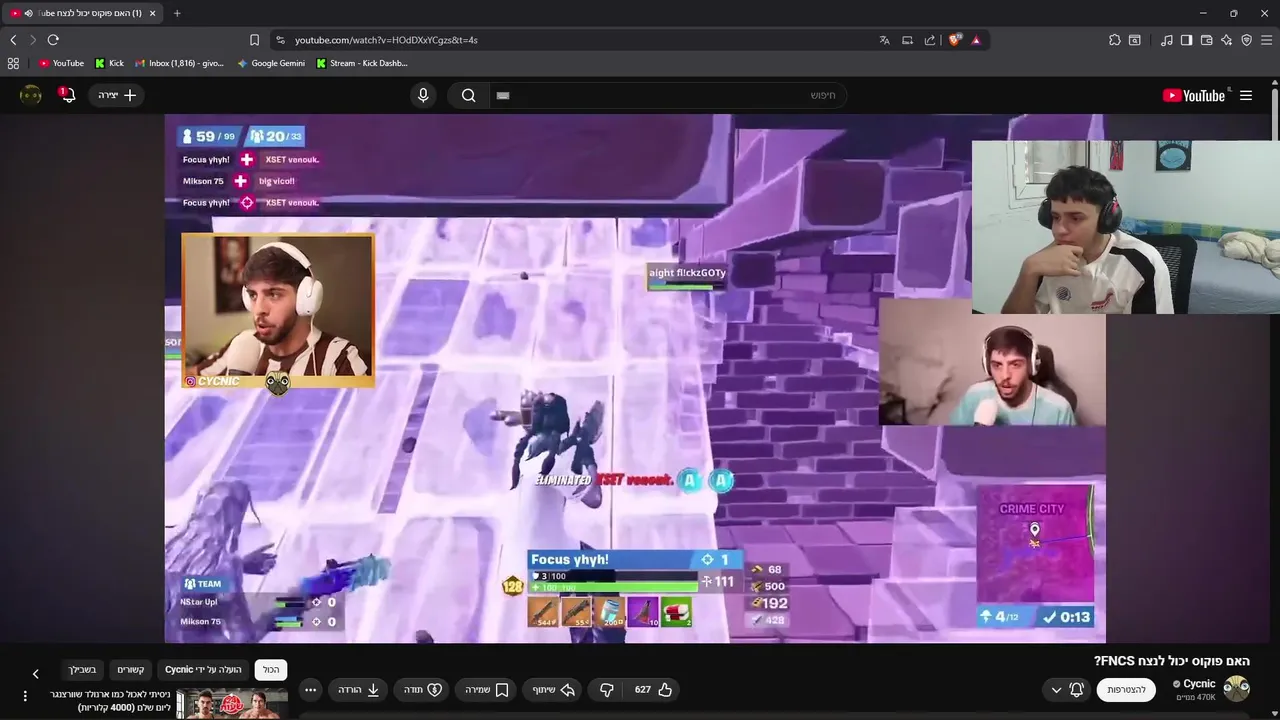
Task: Open browser extensions puzzle icon
Action: click(1115, 40)
